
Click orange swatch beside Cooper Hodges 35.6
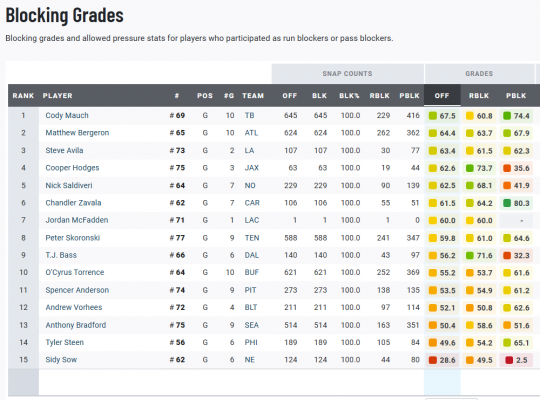click(x=507, y=168)
